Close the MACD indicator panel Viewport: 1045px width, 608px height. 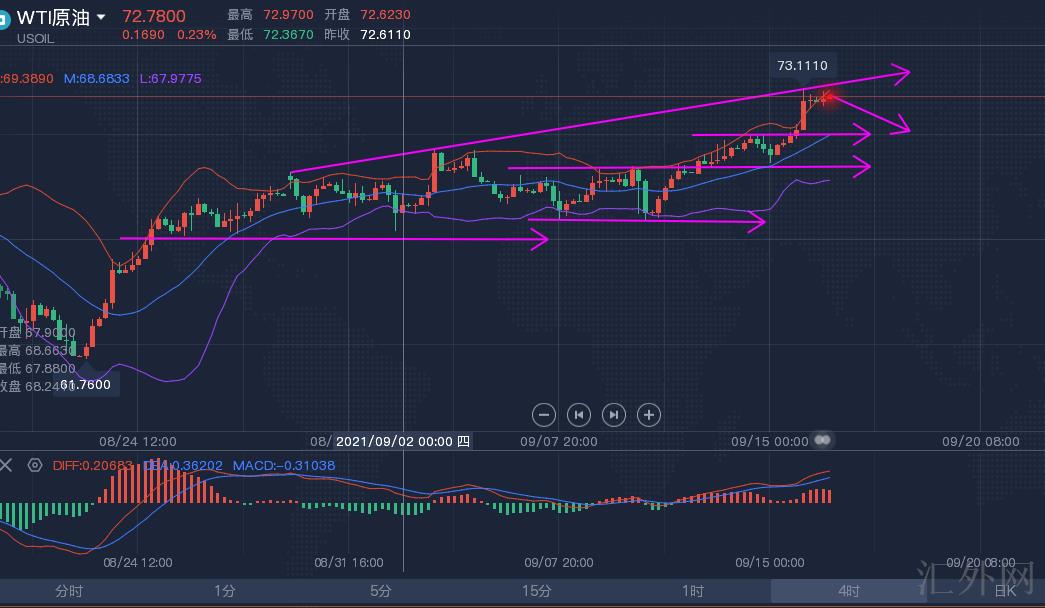[x=7, y=465]
